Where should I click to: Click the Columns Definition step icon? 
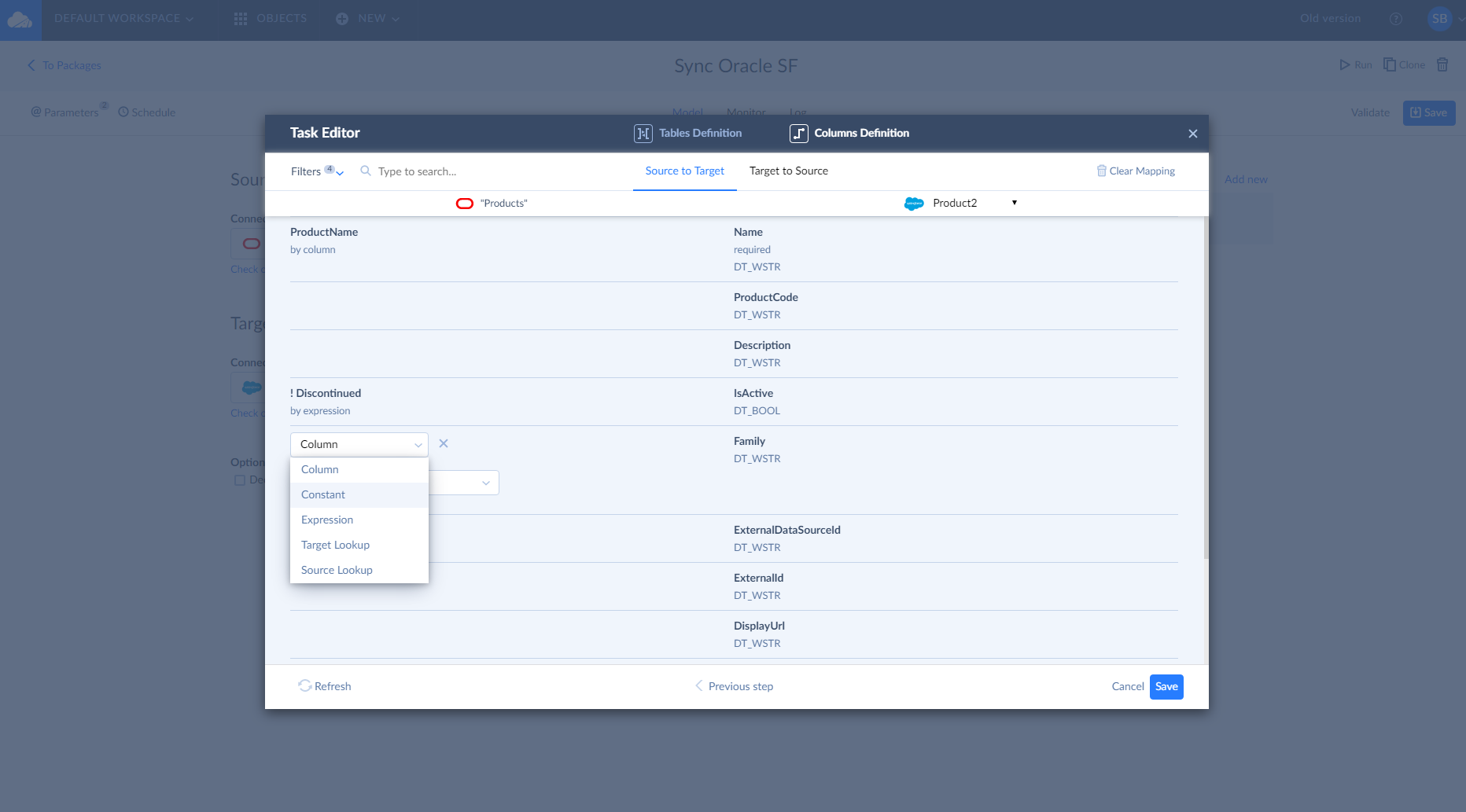click(799, 134)
